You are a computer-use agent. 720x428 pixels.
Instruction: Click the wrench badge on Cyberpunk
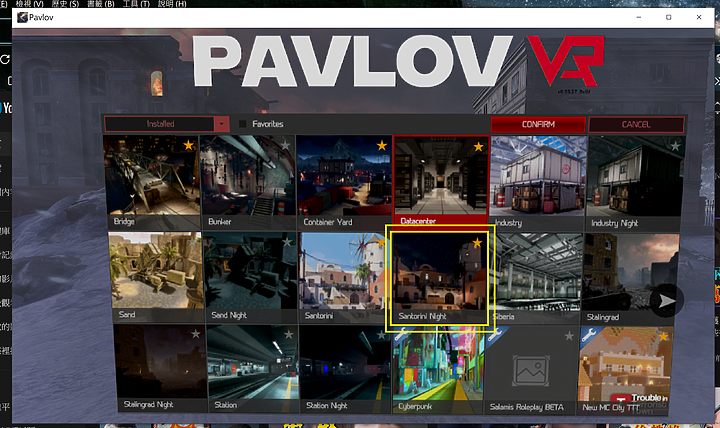click(401, 334)
